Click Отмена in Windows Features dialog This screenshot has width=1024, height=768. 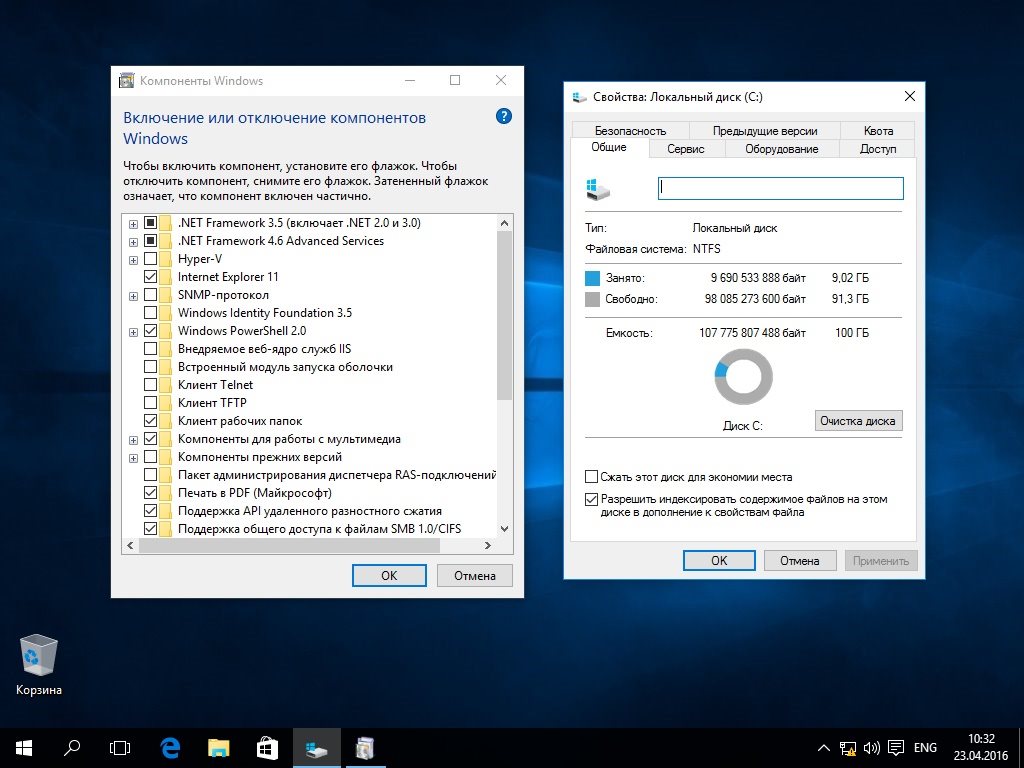[475, 575]
